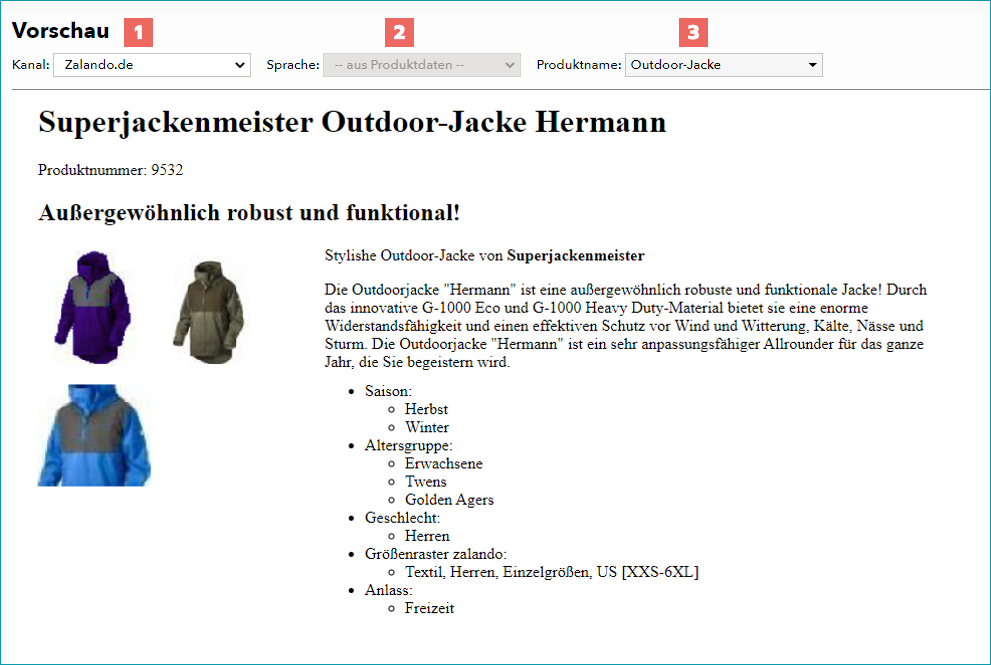Open the Produktname dropdown showing Outdoor-Jacke
The image size is (991, 665).
coord(724,64)
